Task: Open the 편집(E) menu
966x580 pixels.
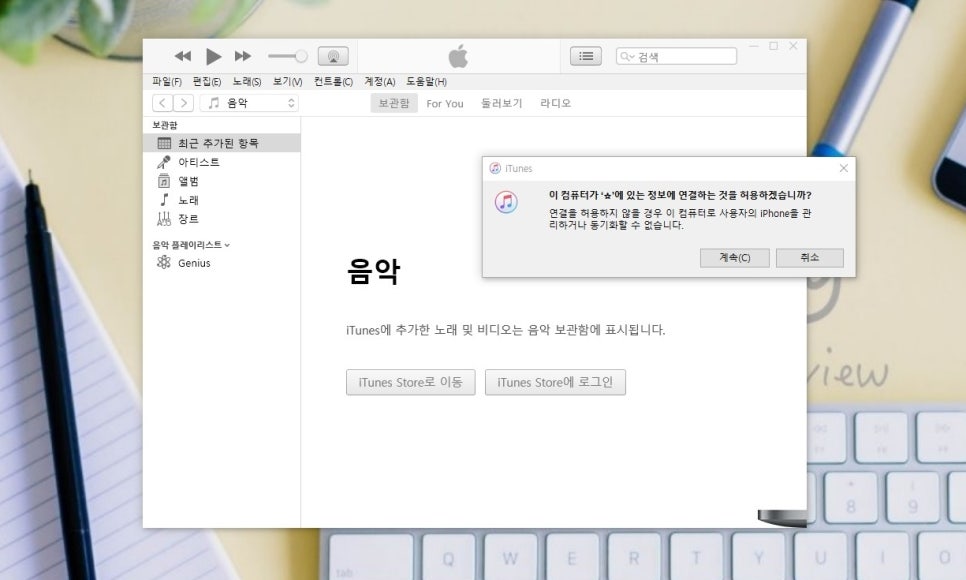Action: [207, 81]
